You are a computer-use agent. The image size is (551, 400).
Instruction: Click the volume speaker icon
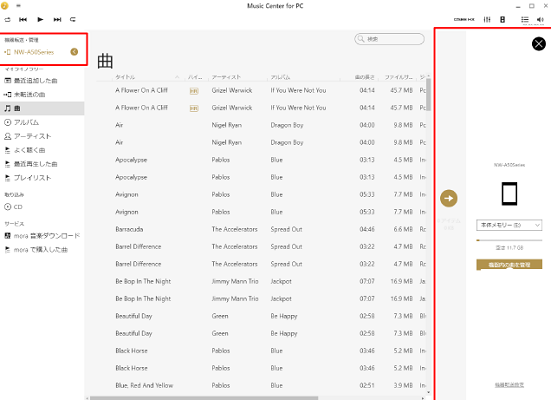pos(540,19)
